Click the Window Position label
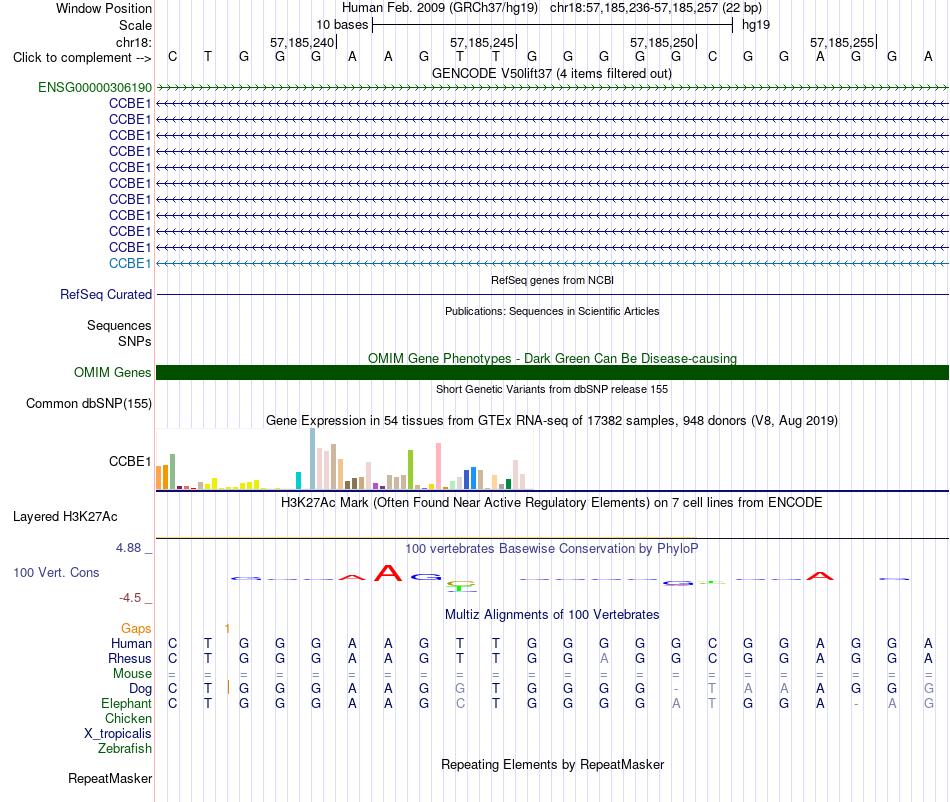 (104, 8)
